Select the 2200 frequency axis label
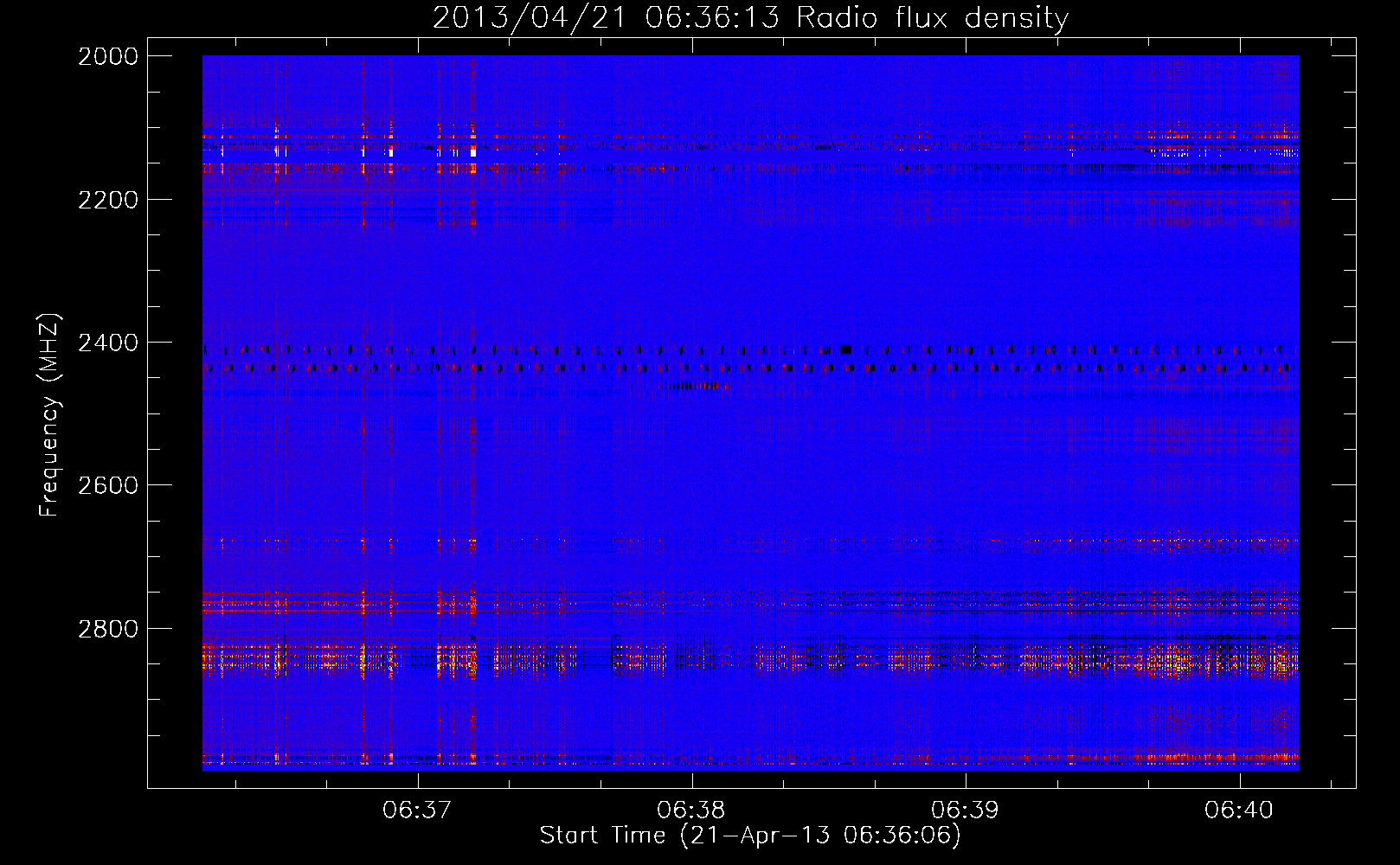This screenshot has height=865, width=1400. pyautogui.click(x=108, y=200)
